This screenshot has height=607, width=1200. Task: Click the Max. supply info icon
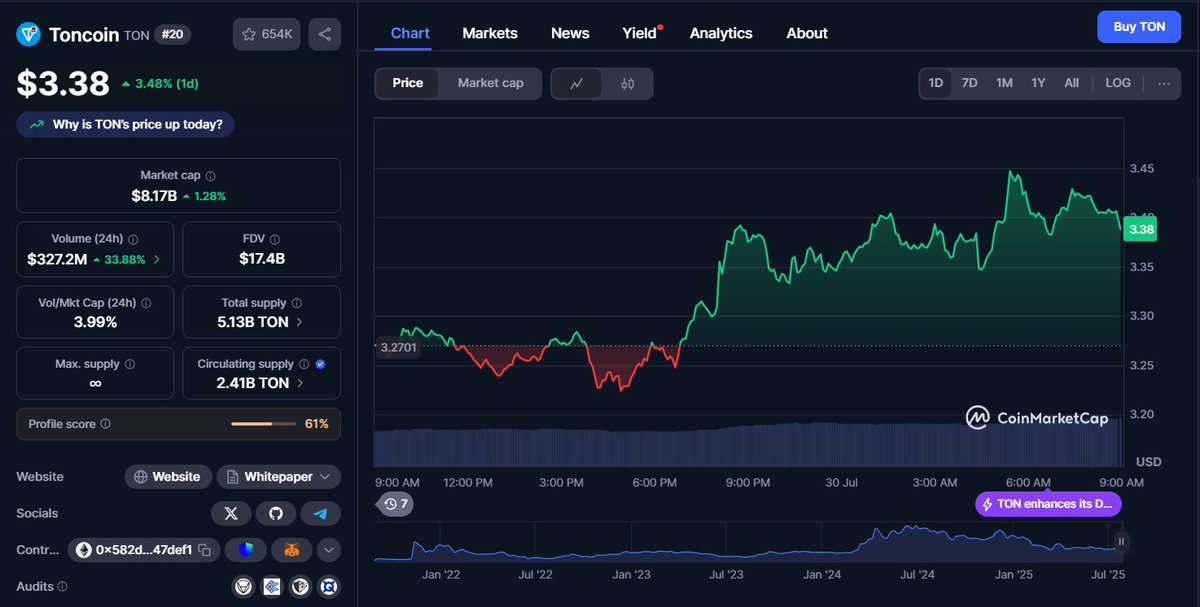[x=130, y=365]
